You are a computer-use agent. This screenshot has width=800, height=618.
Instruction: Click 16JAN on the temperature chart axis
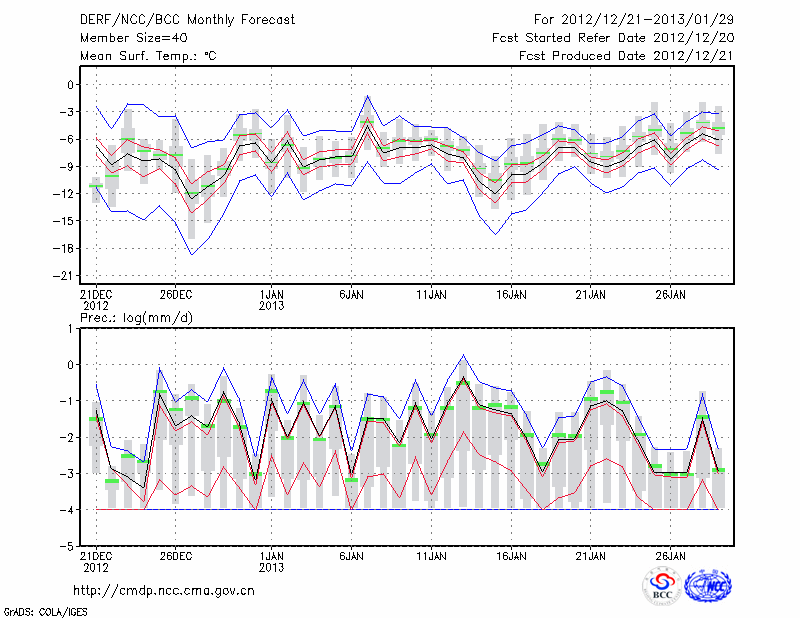click(x=511, y=295)
